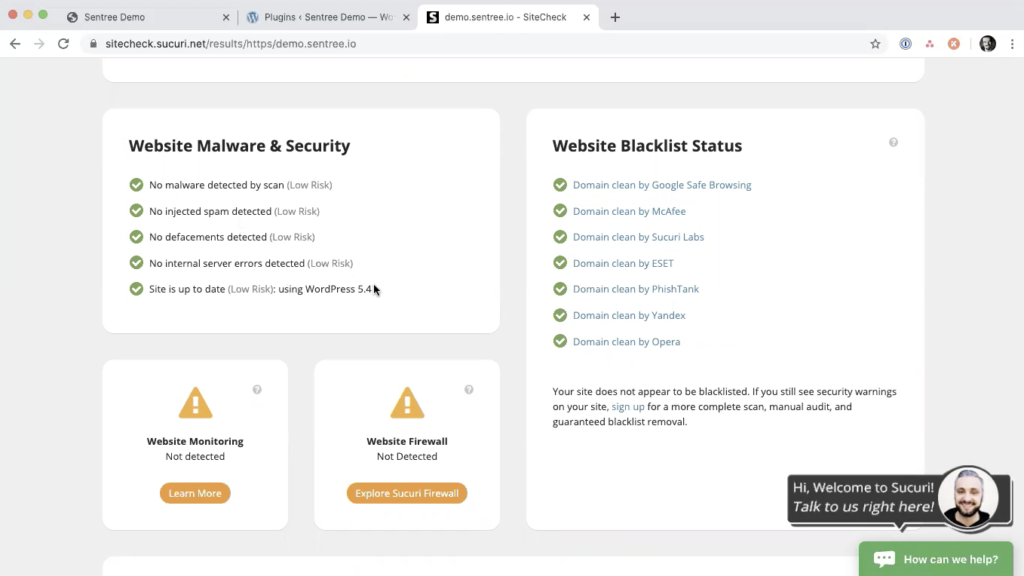Open a new browser tab

[614, 17]
